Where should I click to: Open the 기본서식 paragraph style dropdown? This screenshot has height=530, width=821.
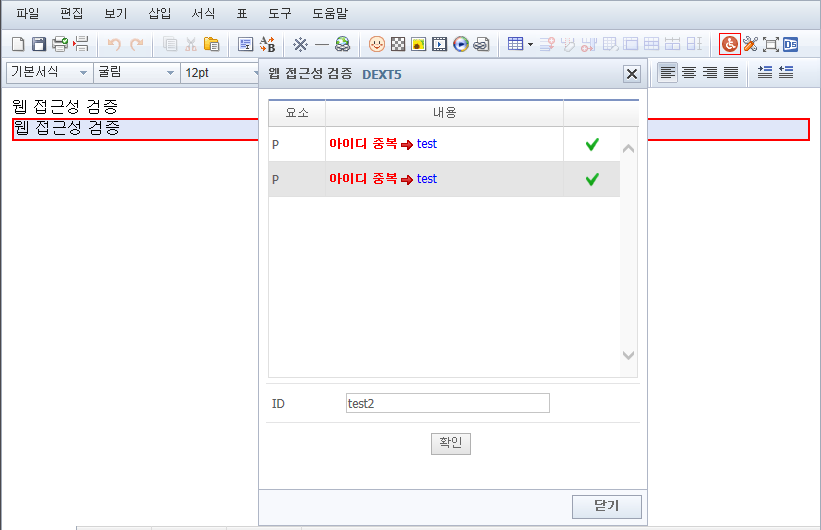point(48,73)
